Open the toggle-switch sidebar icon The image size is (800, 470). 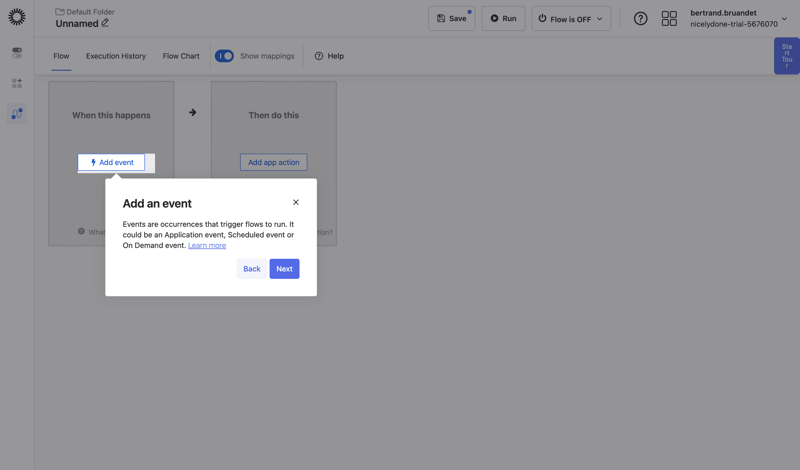[x=17, y=53]
